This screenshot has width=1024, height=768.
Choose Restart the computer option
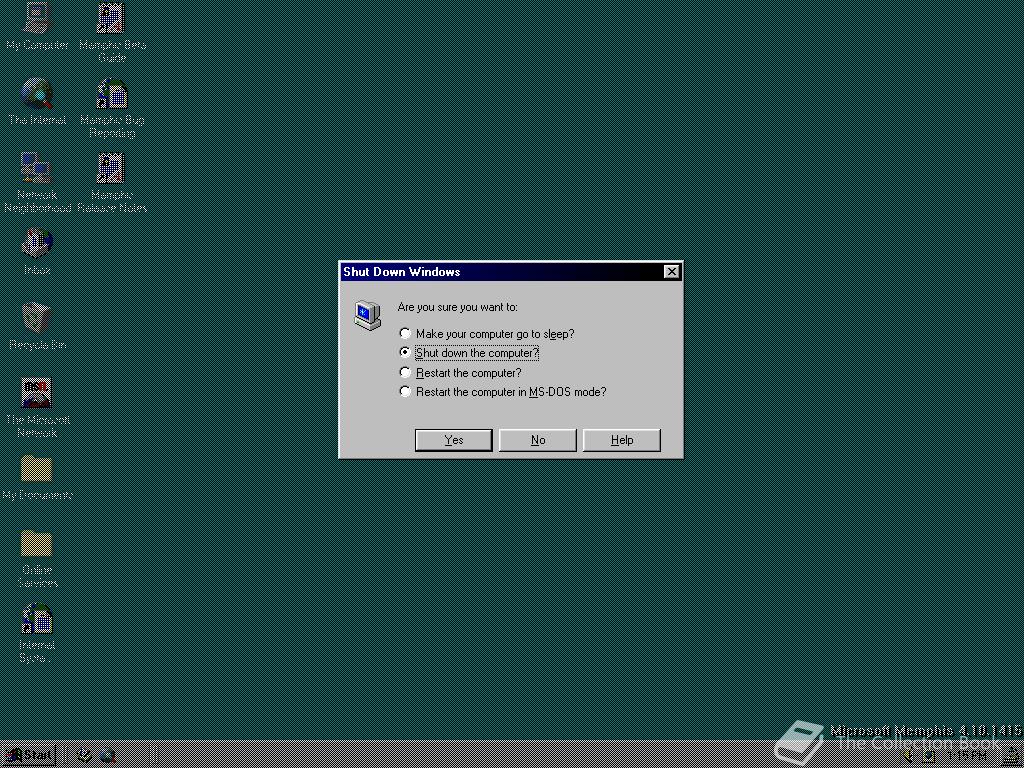click(x=460, y=373)
